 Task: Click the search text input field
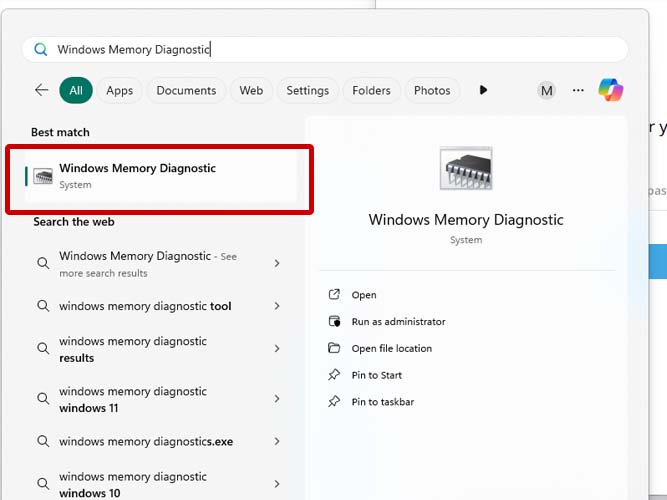330,49
